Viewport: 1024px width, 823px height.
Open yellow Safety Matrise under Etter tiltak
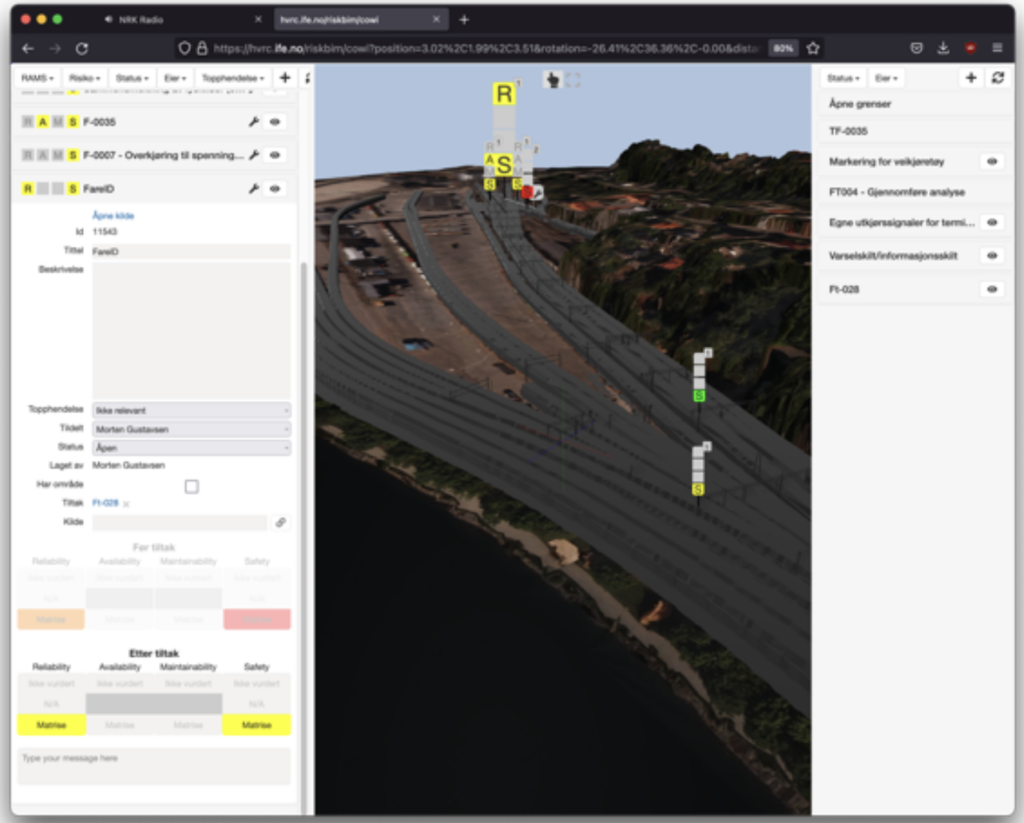(x=257, y=725)
